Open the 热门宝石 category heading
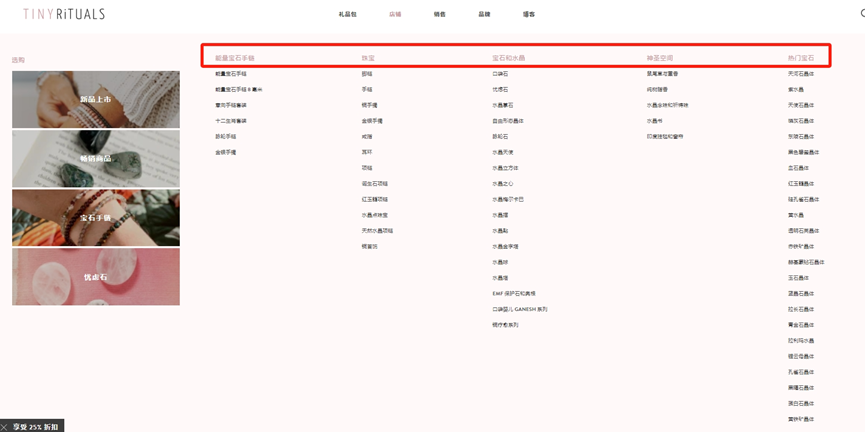This screenshot has width=865, height=432. tap(801, 59)
